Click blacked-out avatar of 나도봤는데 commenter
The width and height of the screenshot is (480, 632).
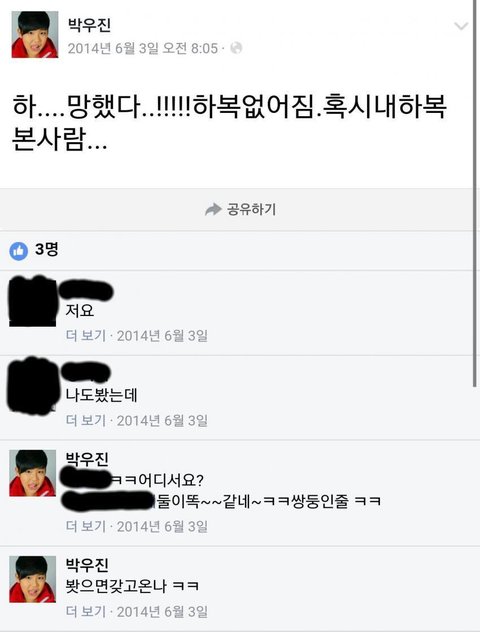[33, 386]
